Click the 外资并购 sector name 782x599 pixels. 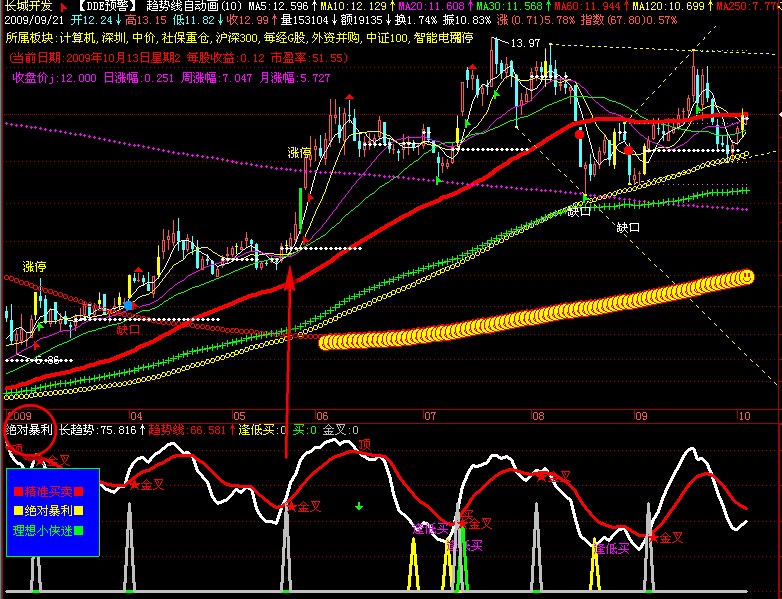click(x=337, y=38)
